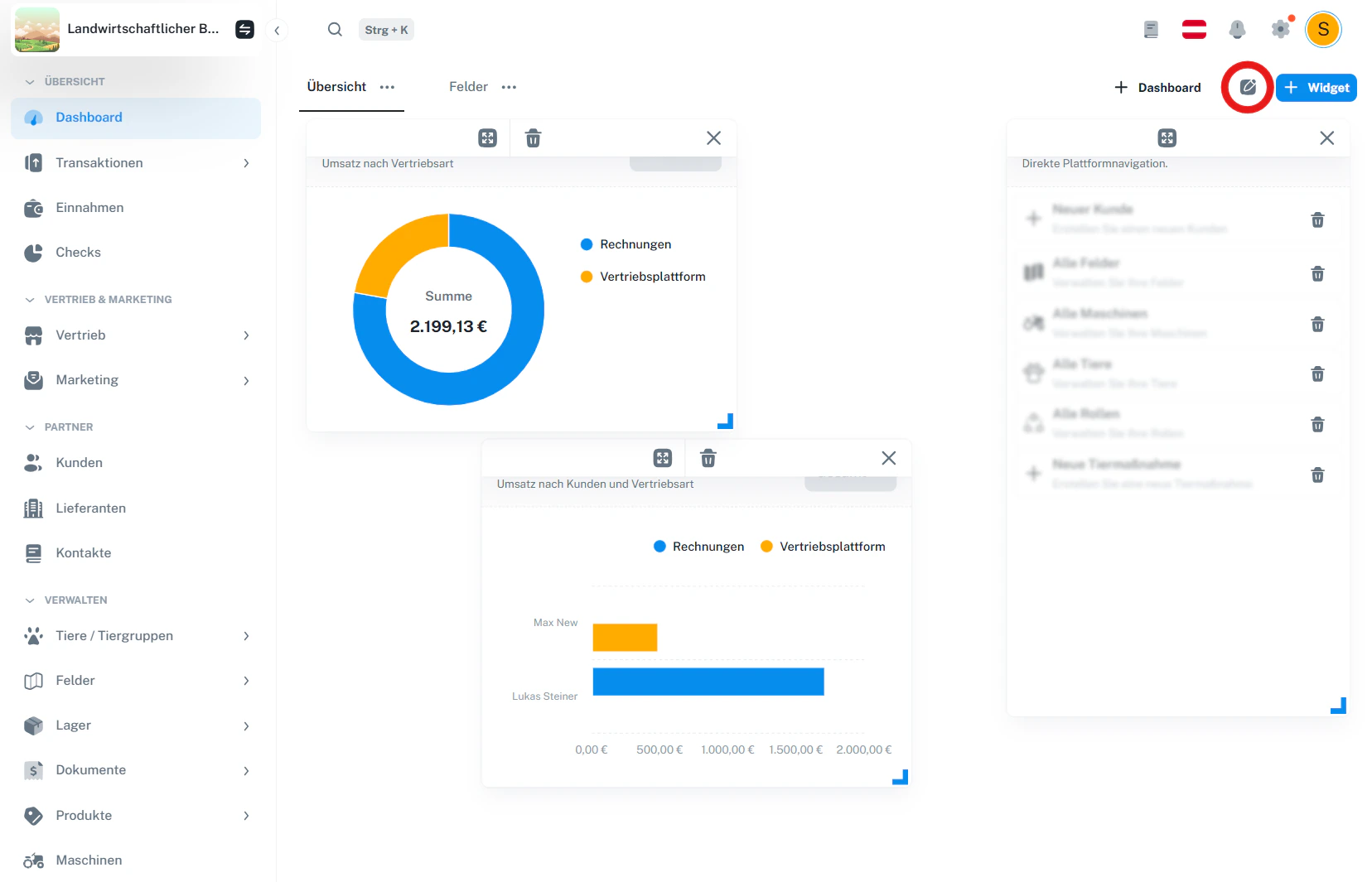Click resize handle of bar chart widget
This screenshot has width=1372, height=882.
pos(901,777)
